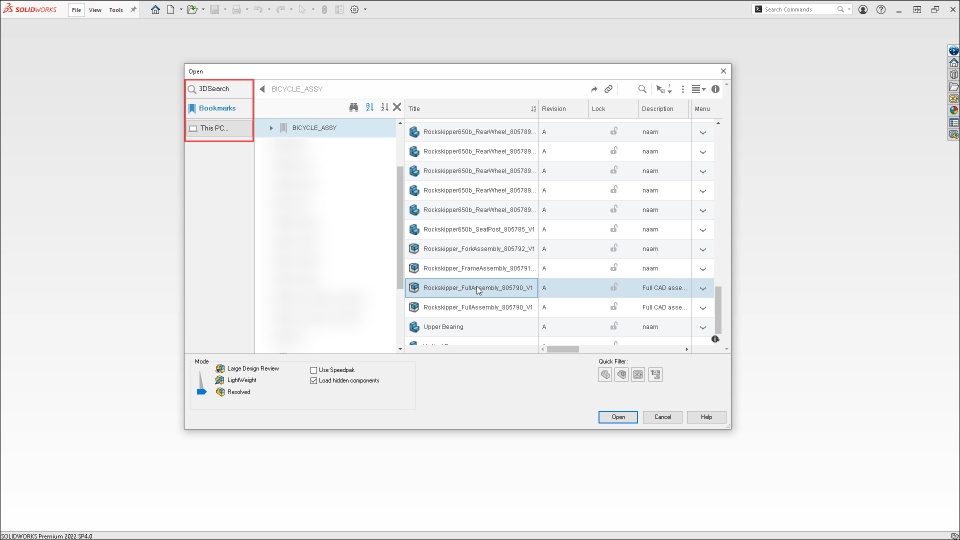The width and height of the screenshot is (960, 540).
Task: Open menu chevron for FrameAssembly row
Action: [x=703, y=269]
